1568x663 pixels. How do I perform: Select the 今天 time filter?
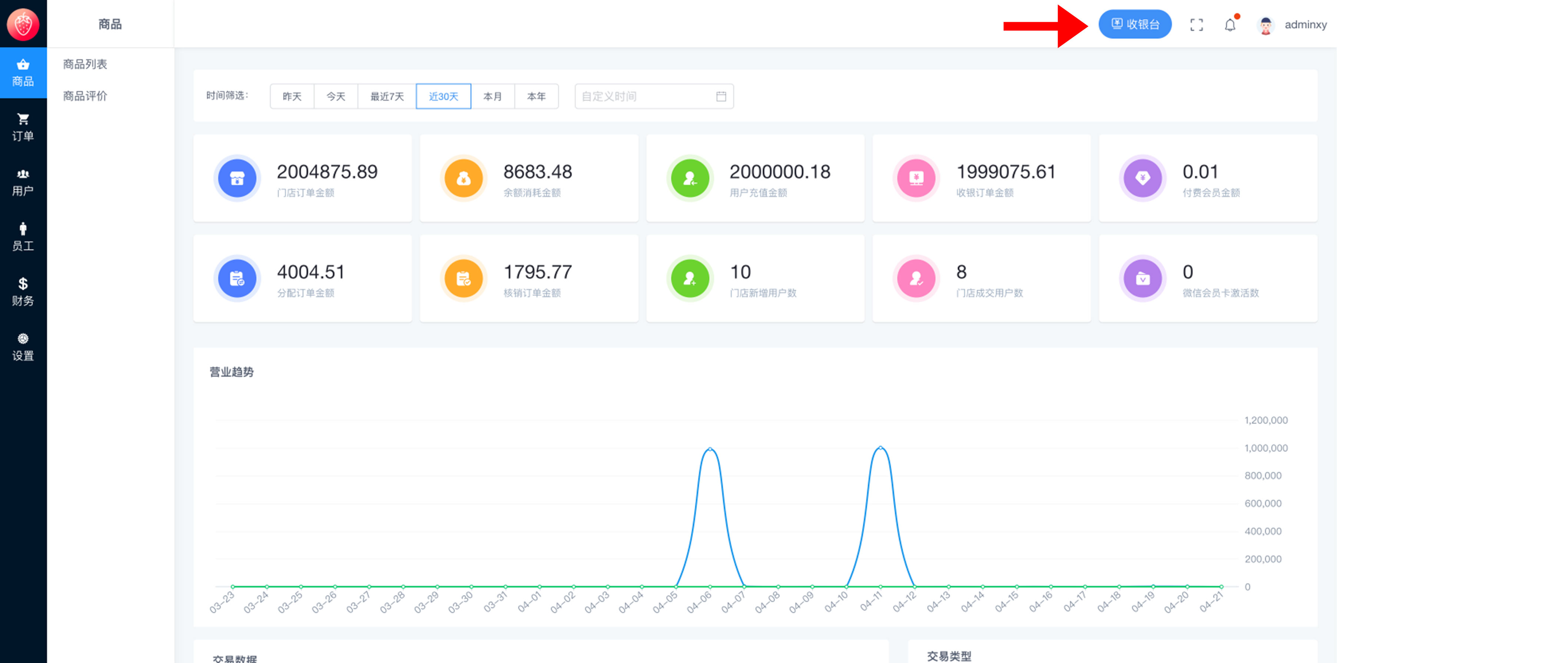pos(335,96)
